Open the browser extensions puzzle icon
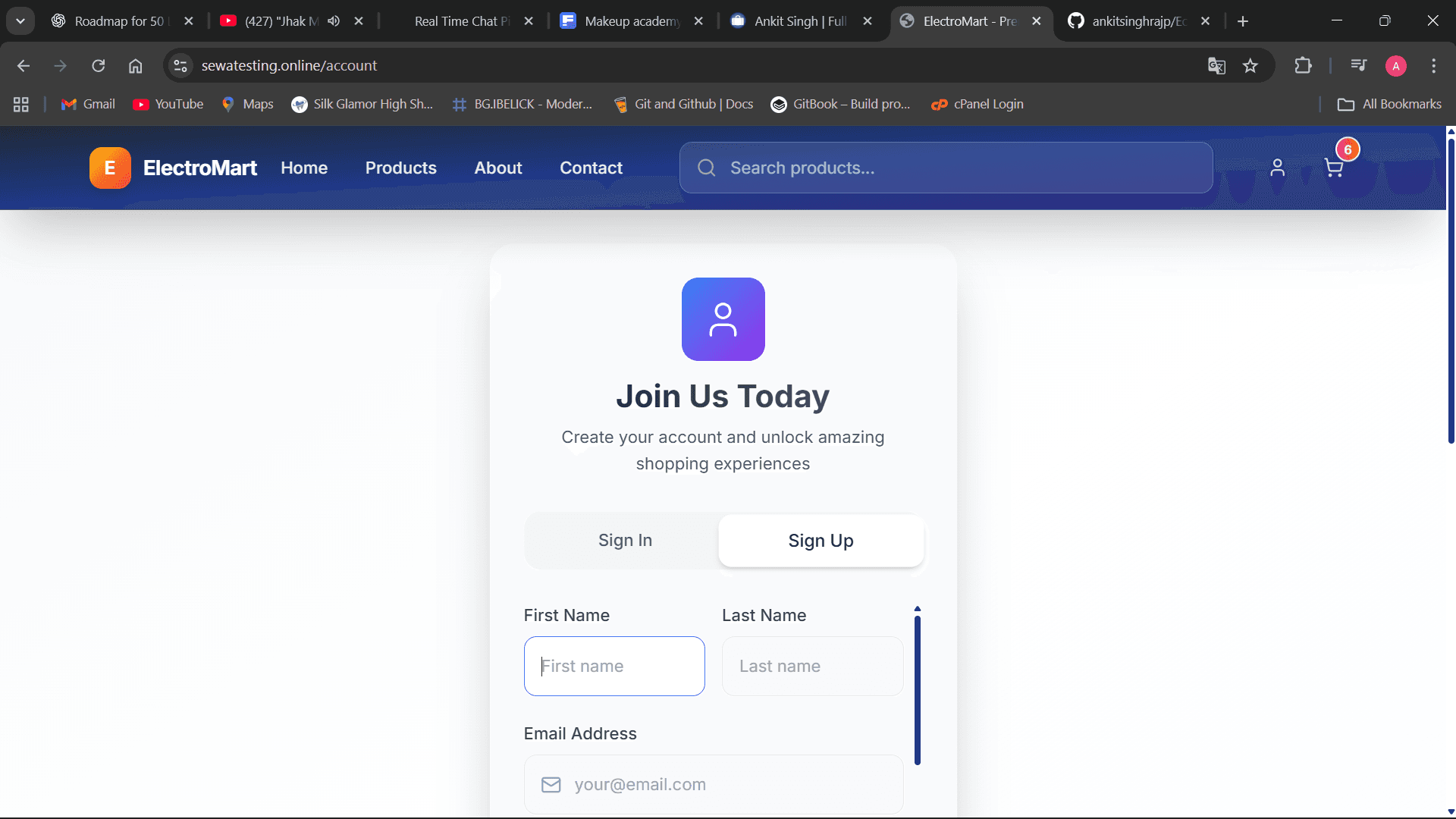The height and width of the screenshot is (819, 1456). point(1303,66)
